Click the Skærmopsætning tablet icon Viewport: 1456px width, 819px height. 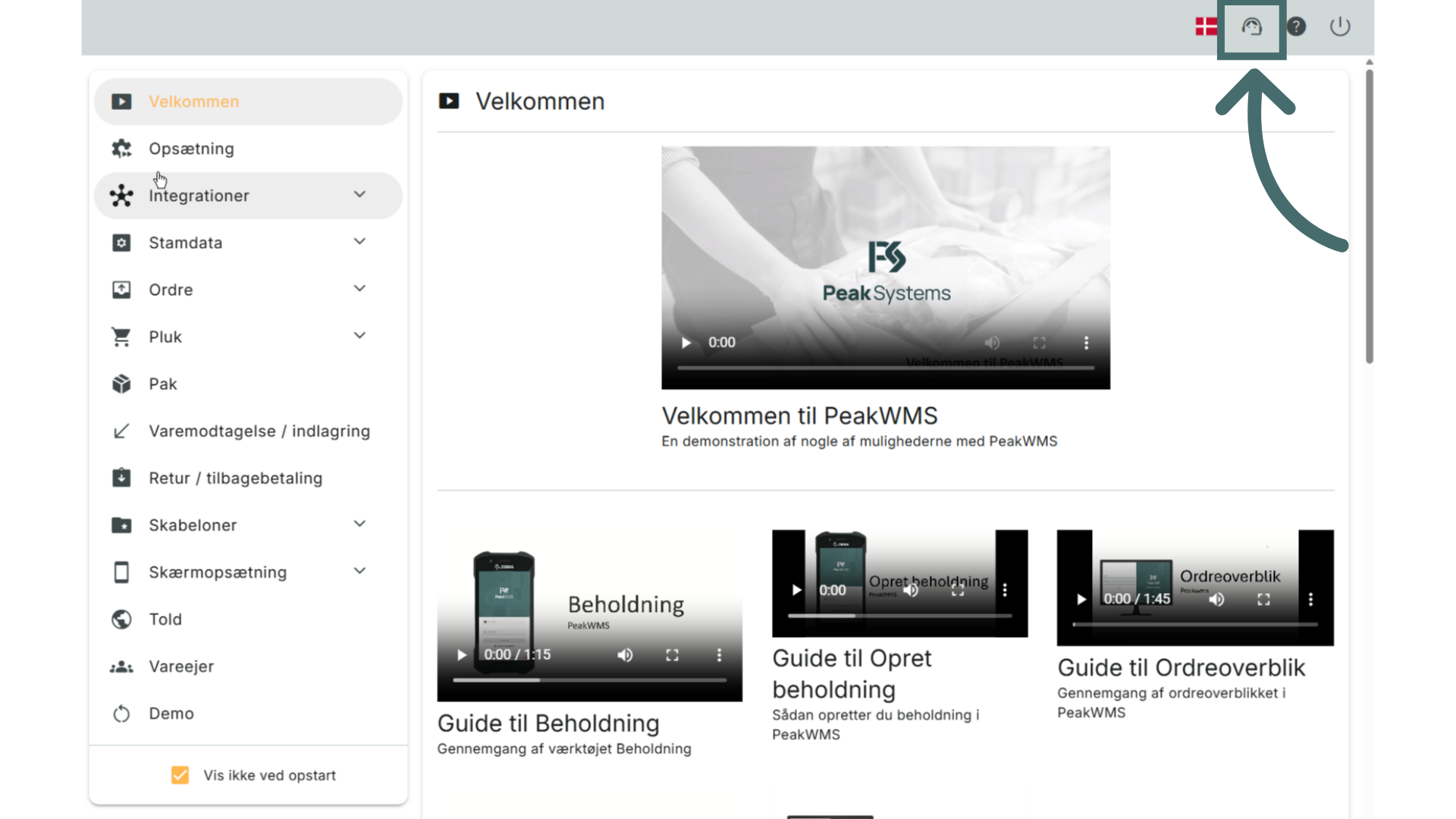(121, 572)
